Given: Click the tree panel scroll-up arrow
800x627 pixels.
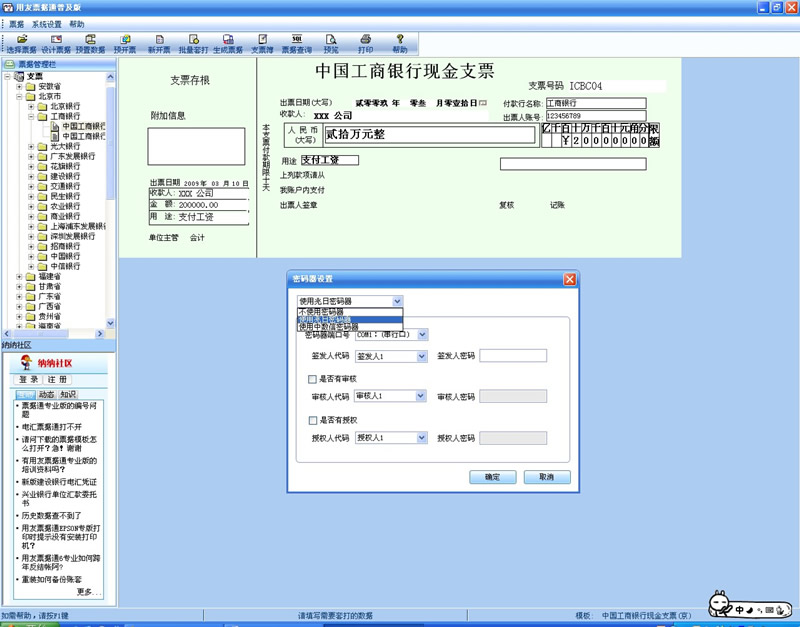Looking at the screenshot, I should (x=110, y=77).
